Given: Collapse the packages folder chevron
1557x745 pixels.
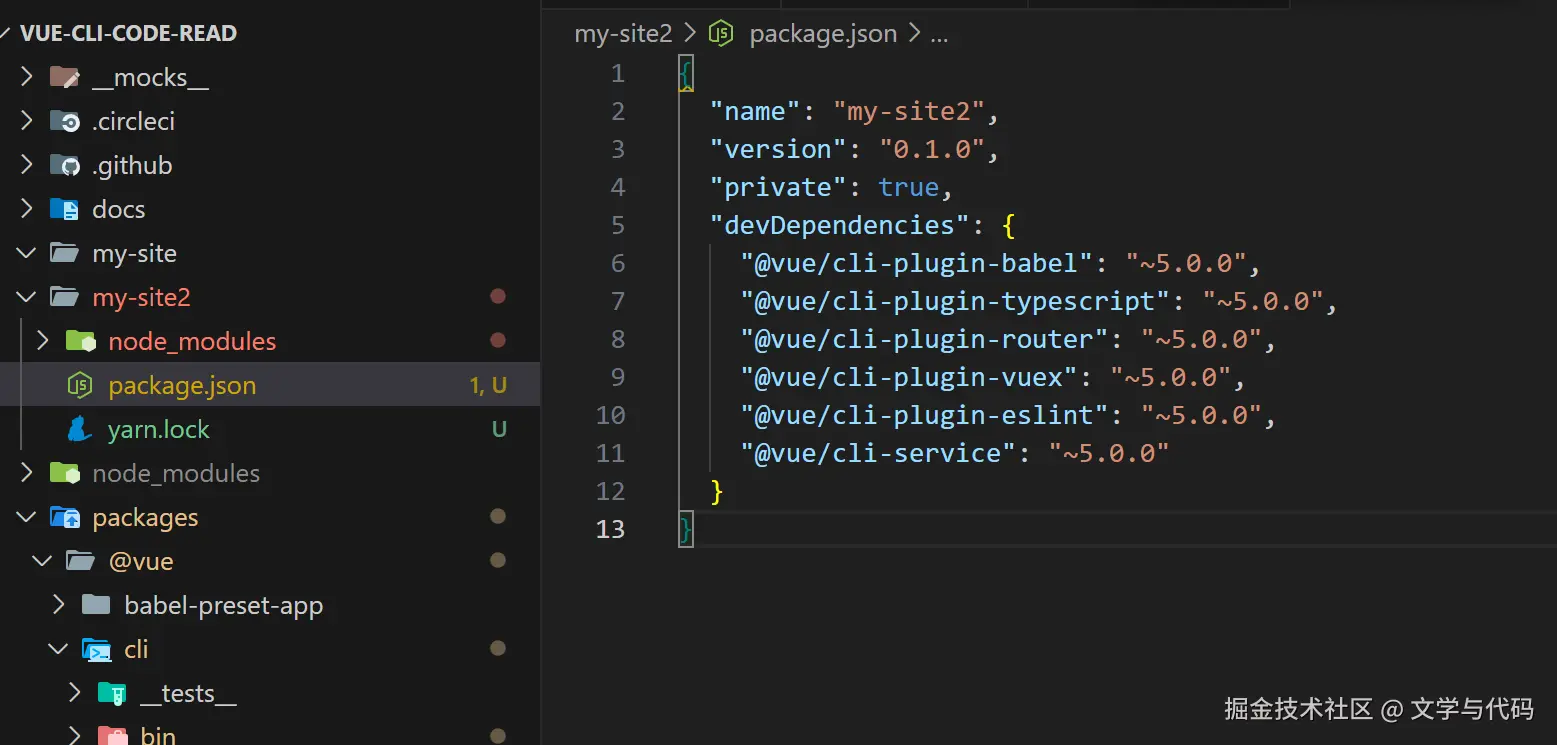Looking at the screenshot, I should click(x=27, y=517).
